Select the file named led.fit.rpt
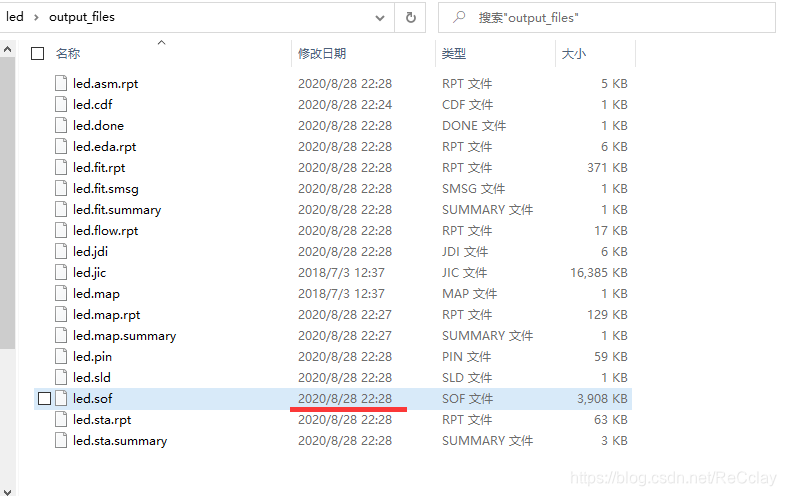 [99, 168]
